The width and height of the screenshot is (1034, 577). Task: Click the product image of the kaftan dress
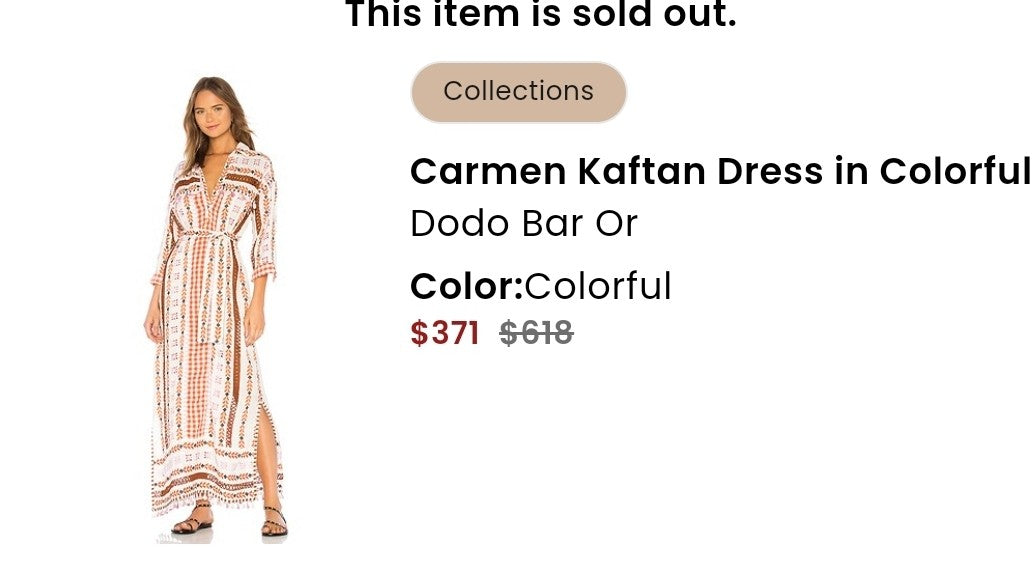pyautogui.click(x=215, y=300)
